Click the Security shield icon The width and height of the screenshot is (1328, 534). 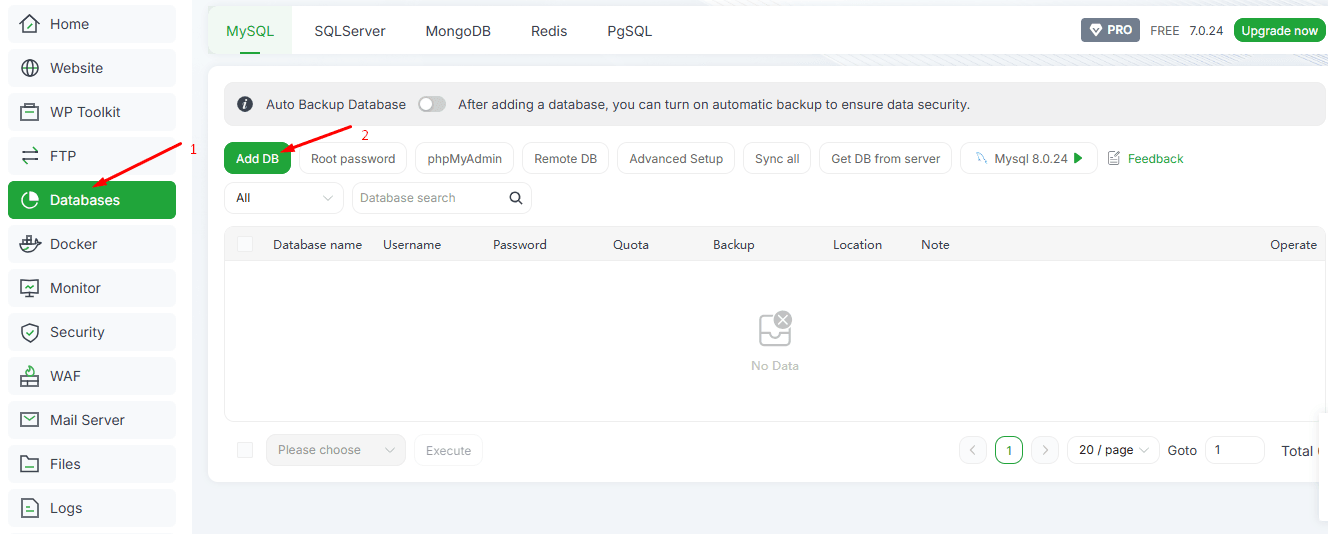30,332
